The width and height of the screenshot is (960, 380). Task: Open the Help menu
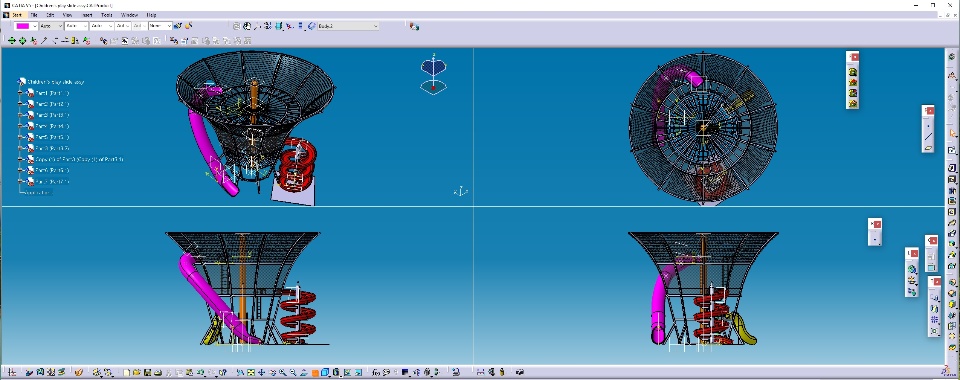tap(151, 14)
